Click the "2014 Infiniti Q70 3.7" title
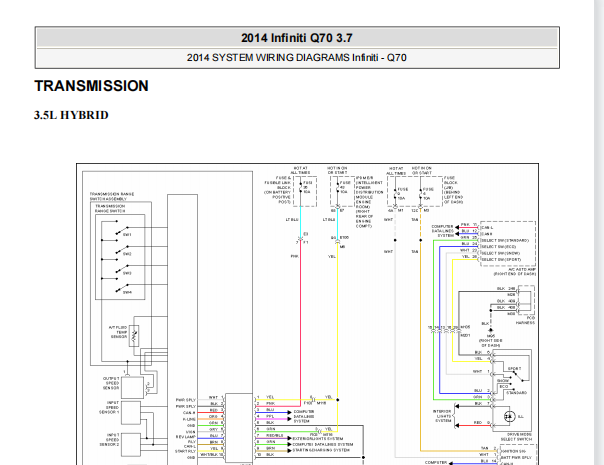 pos(297,38)
